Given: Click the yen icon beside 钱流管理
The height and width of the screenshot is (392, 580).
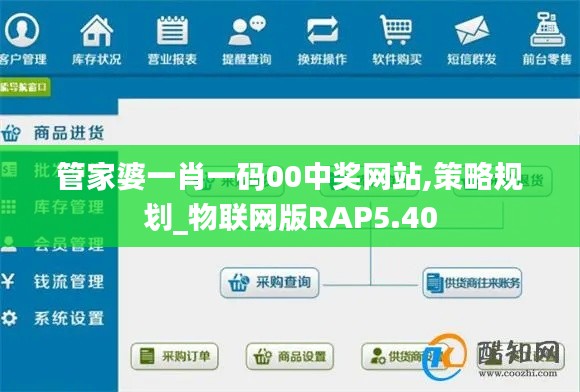Looking at the screenshot, I should coord(8,281).
